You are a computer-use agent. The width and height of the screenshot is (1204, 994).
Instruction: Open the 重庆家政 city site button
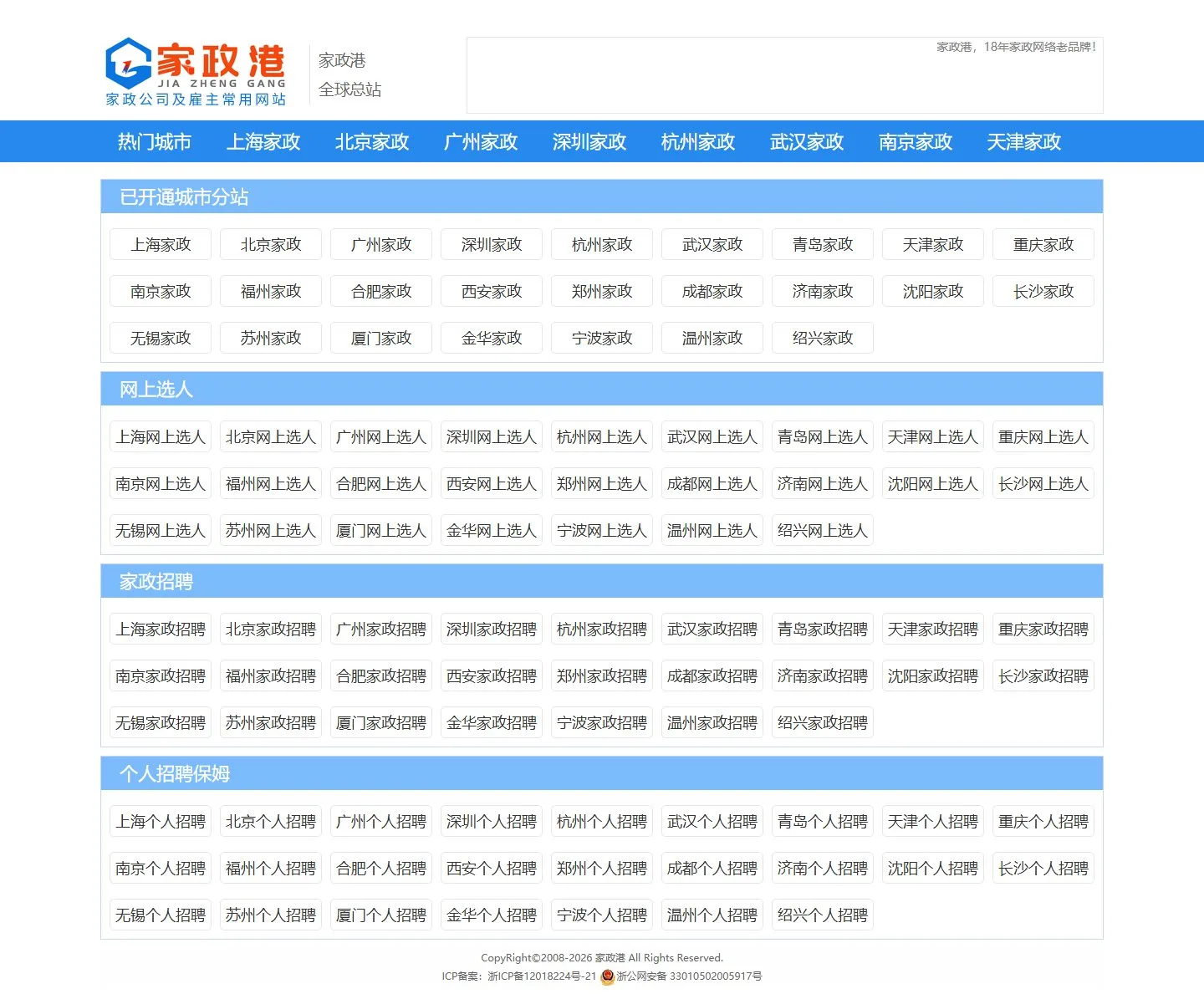coord(1043,244)
